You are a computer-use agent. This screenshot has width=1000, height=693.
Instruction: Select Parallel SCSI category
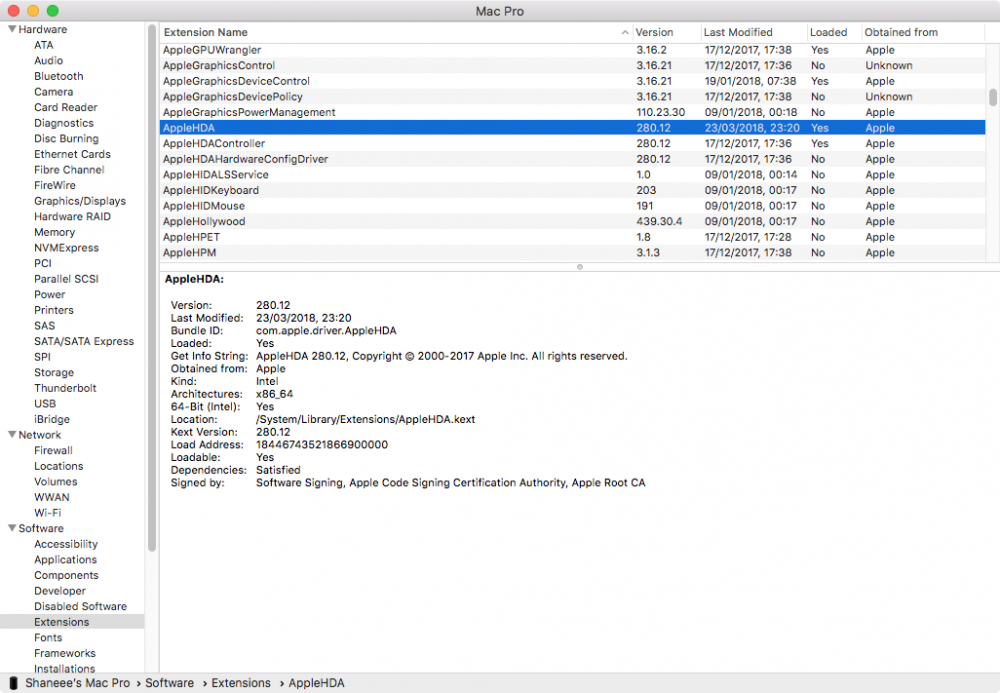click(x=66, y=279)
